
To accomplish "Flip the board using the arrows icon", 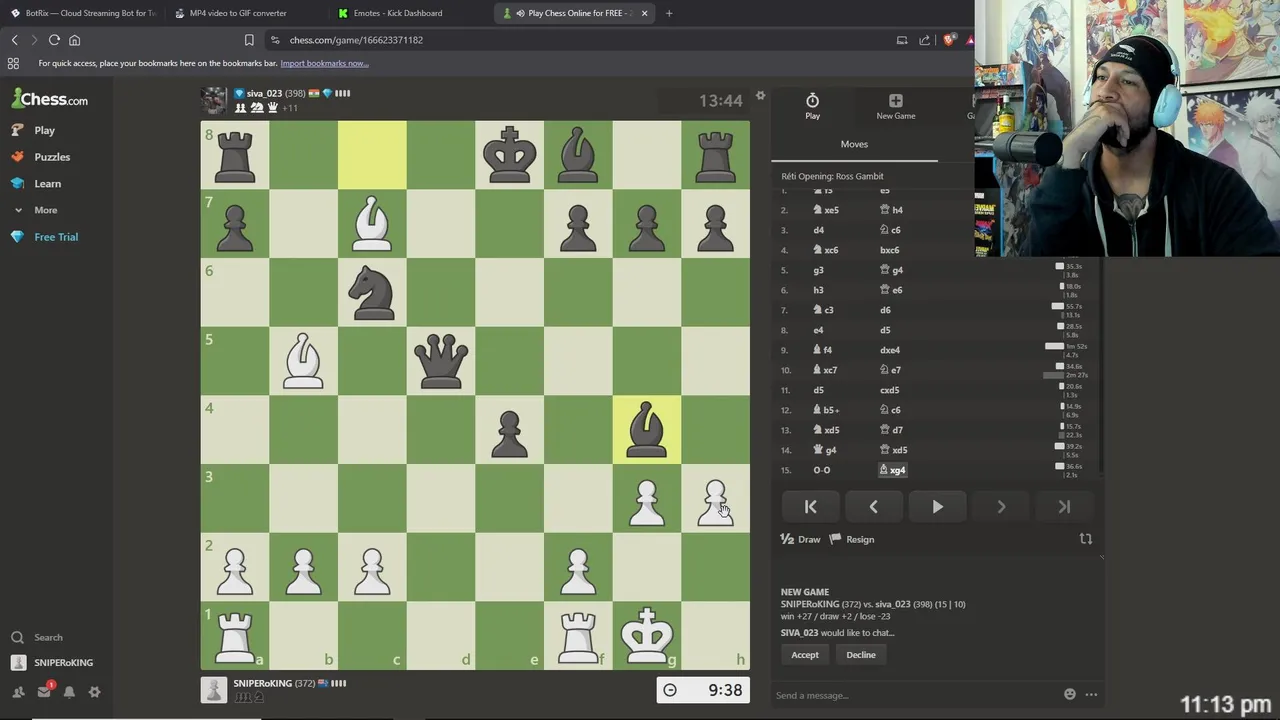I will click(1085, 539).
